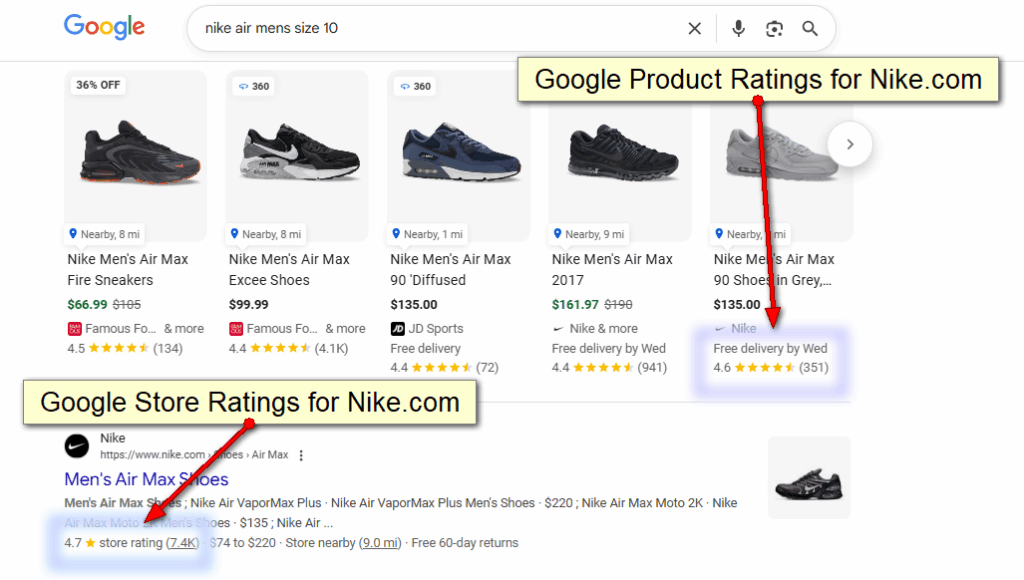Click the Famous Footwear store icon under Excee Shoes
The height and width of the screenshot is (580, 1024).
(236, 328)
